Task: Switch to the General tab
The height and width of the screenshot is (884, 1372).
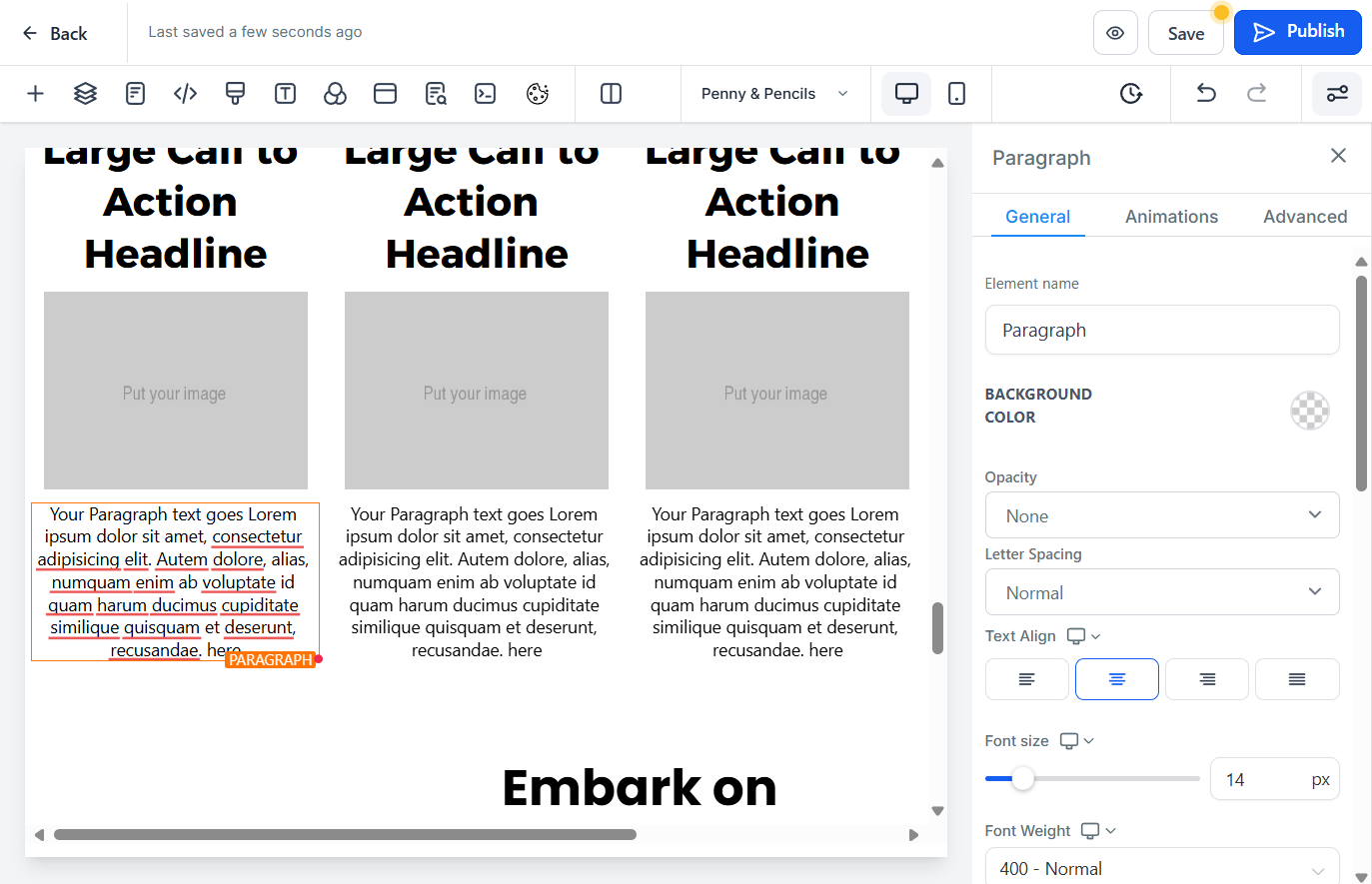Action: 1037,217
